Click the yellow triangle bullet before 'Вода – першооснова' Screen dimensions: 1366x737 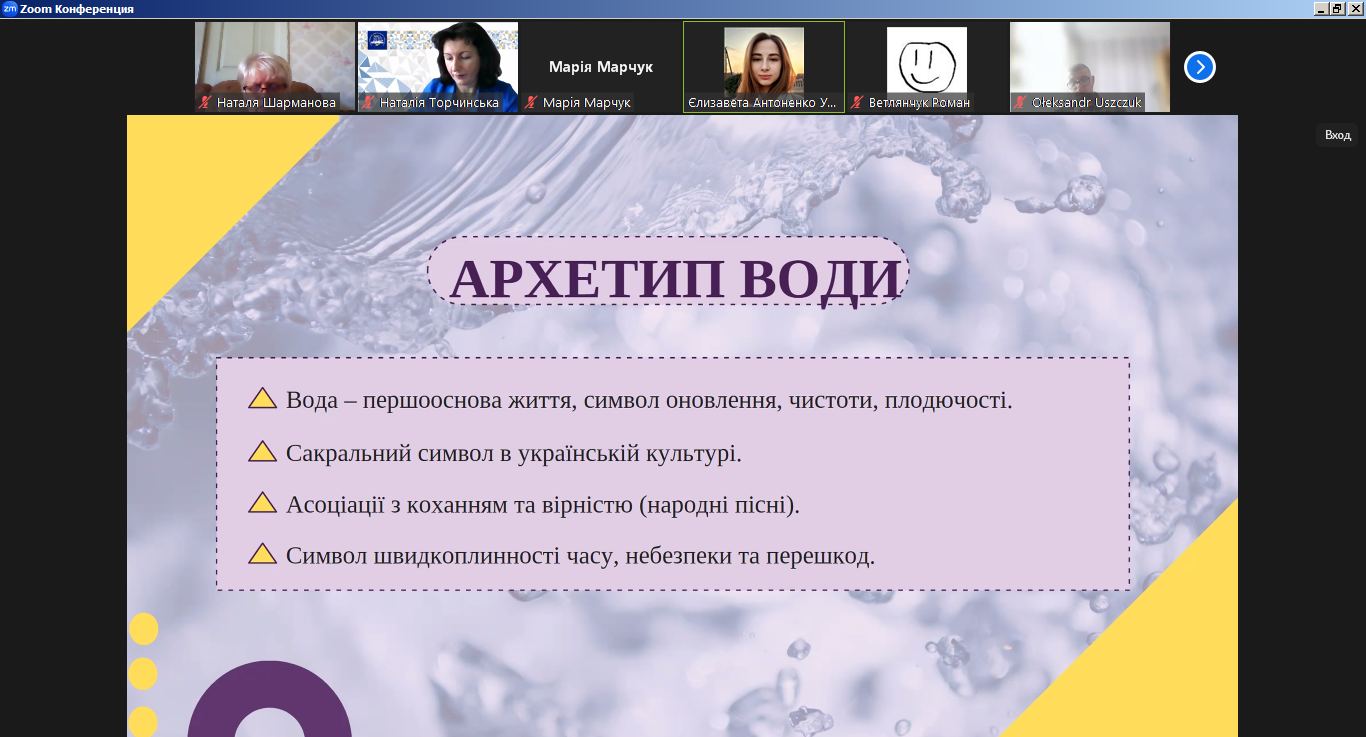(x=262, y=399)
